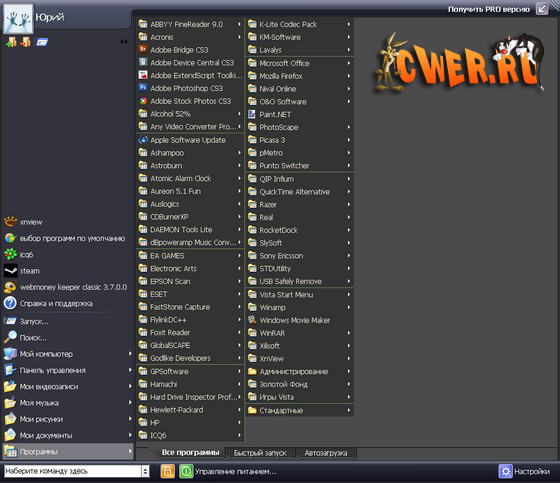Open xnview pinned shortcut icon

click(x=10, y=222)
